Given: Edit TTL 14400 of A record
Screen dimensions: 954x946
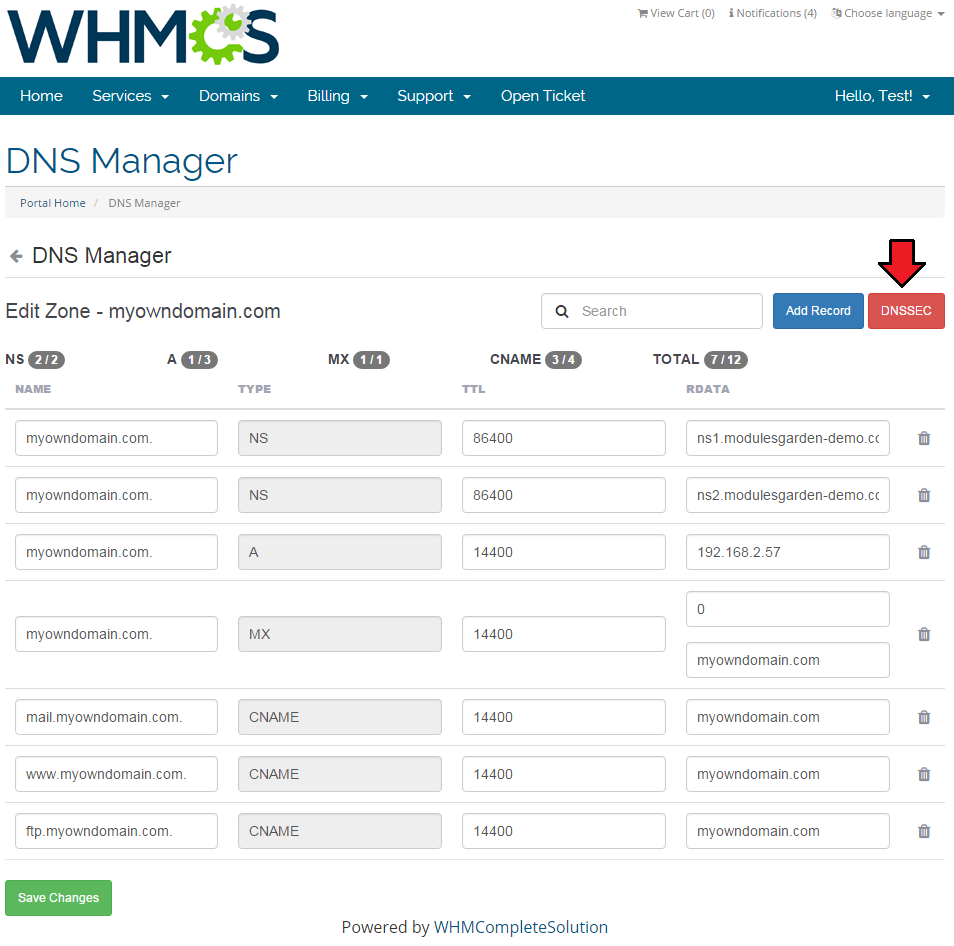Looking at the screenshot, I should pos(563,552).
